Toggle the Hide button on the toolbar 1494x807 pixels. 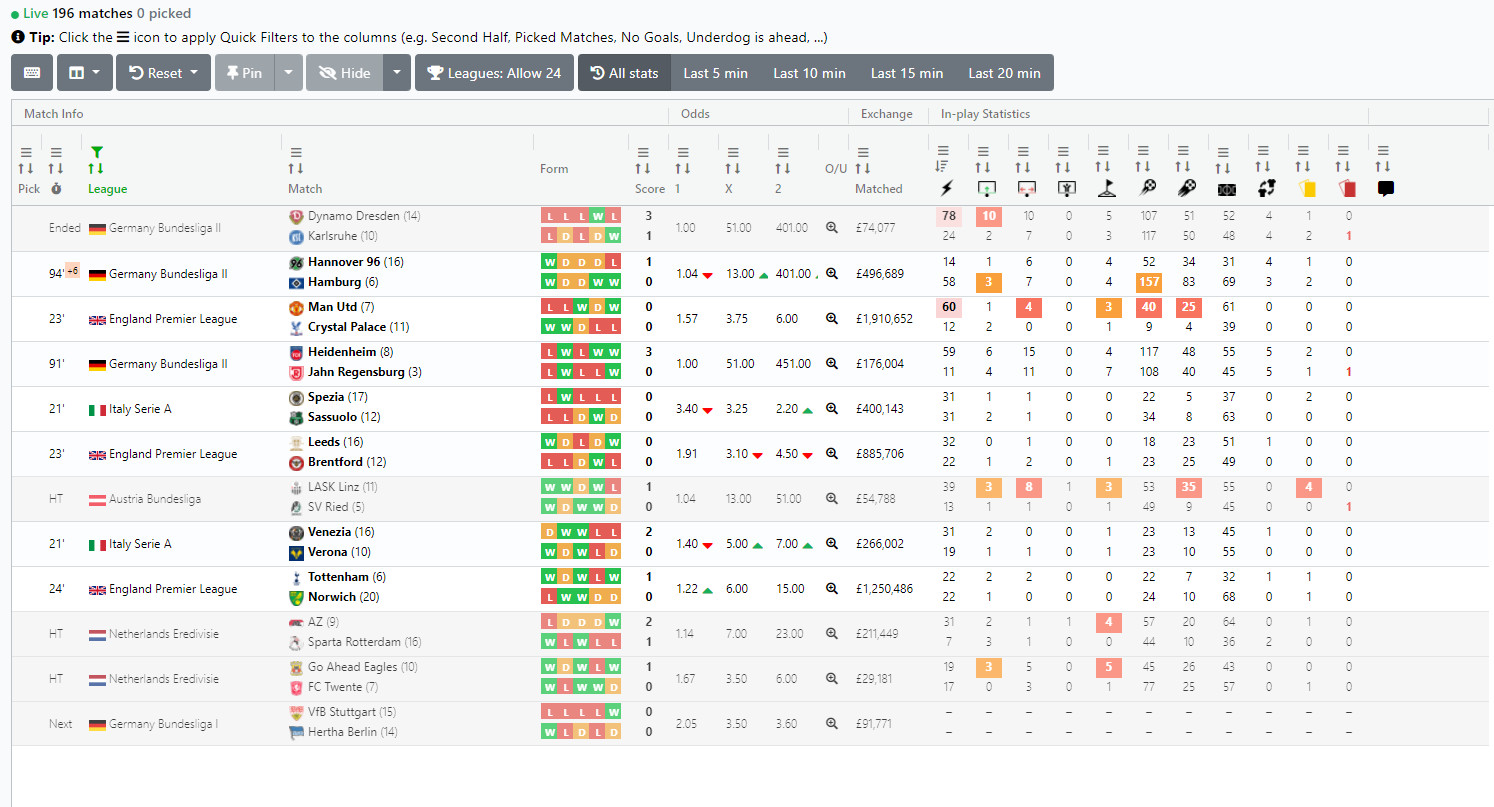[344, 72]
